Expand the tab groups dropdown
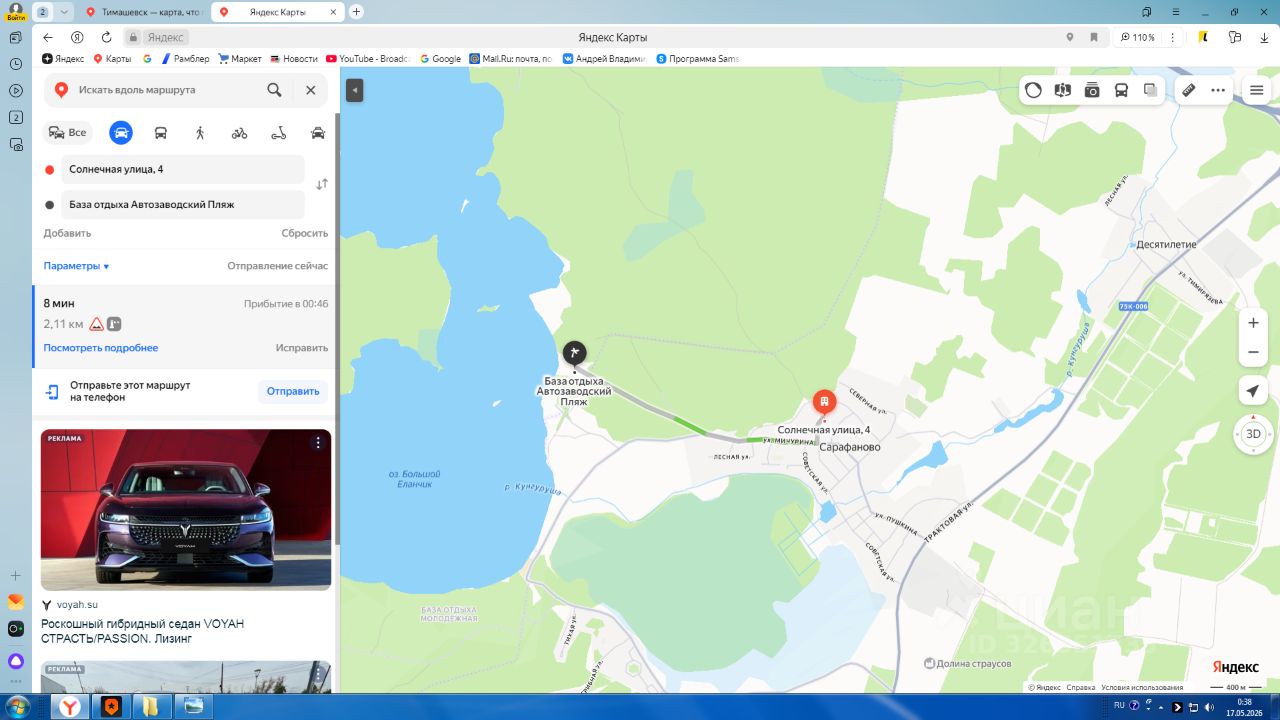Screen dimensions: 1280x720 click(64, 12)
